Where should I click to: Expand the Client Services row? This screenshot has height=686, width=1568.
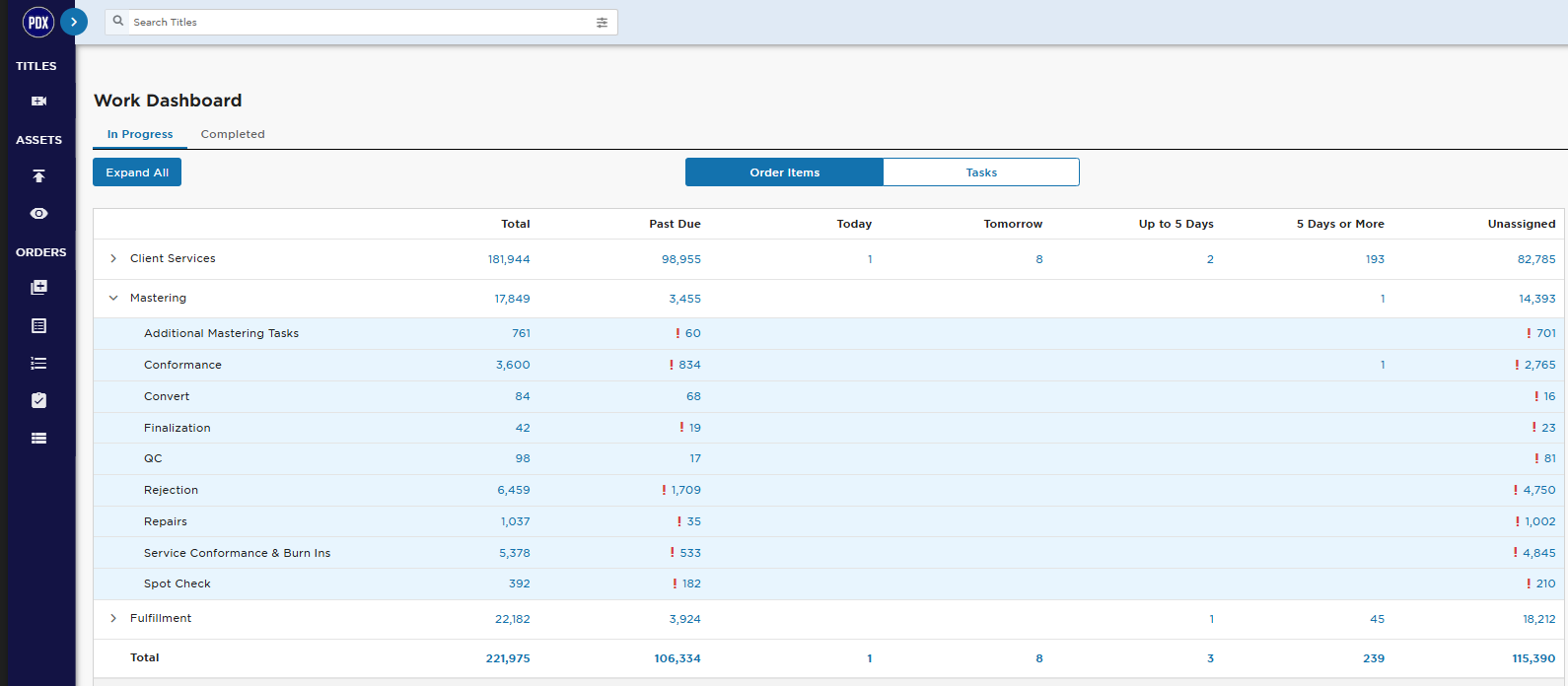113,258
